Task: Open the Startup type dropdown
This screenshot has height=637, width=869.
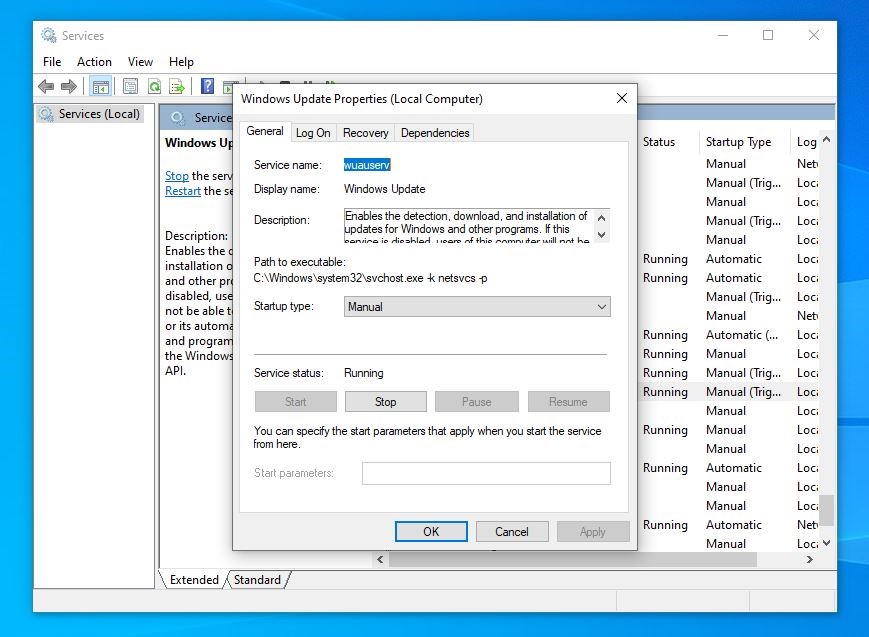Action: pyautogui.click(x=477, y=307)
